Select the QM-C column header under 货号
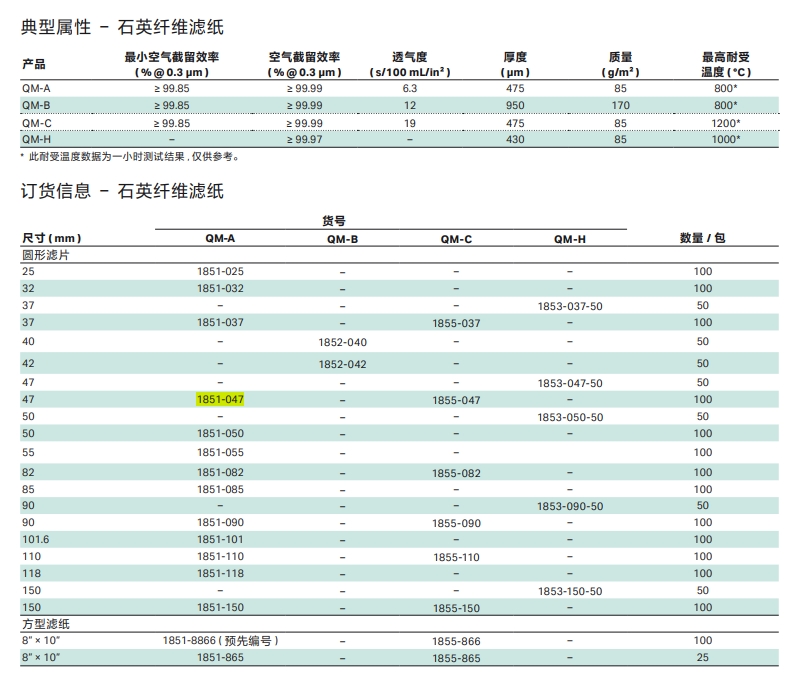The height and width of the screenshot is (683, 787). [x=456, y=239]
